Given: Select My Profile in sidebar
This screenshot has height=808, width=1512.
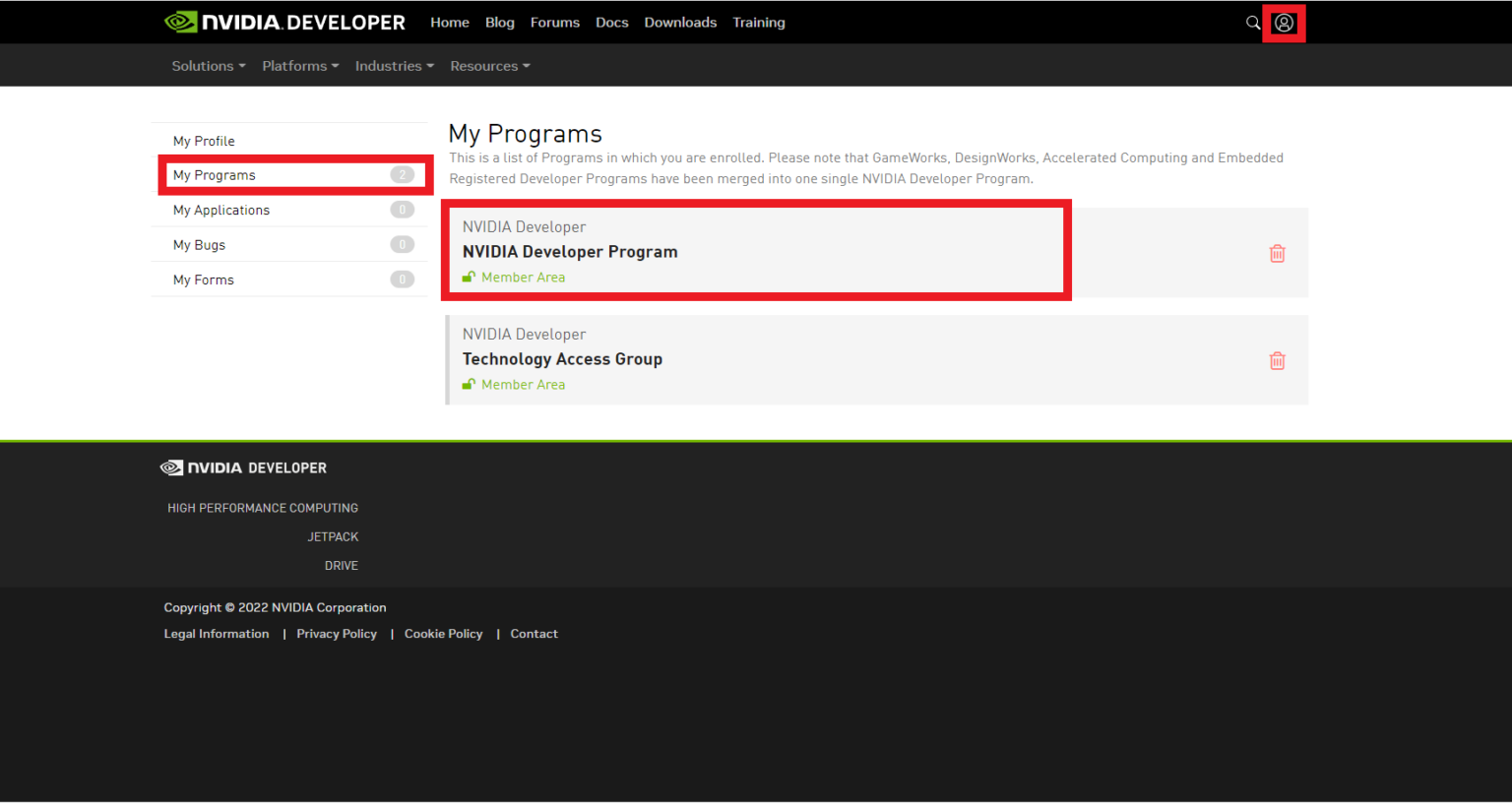Looking at the screenshot, I should 204,142.
